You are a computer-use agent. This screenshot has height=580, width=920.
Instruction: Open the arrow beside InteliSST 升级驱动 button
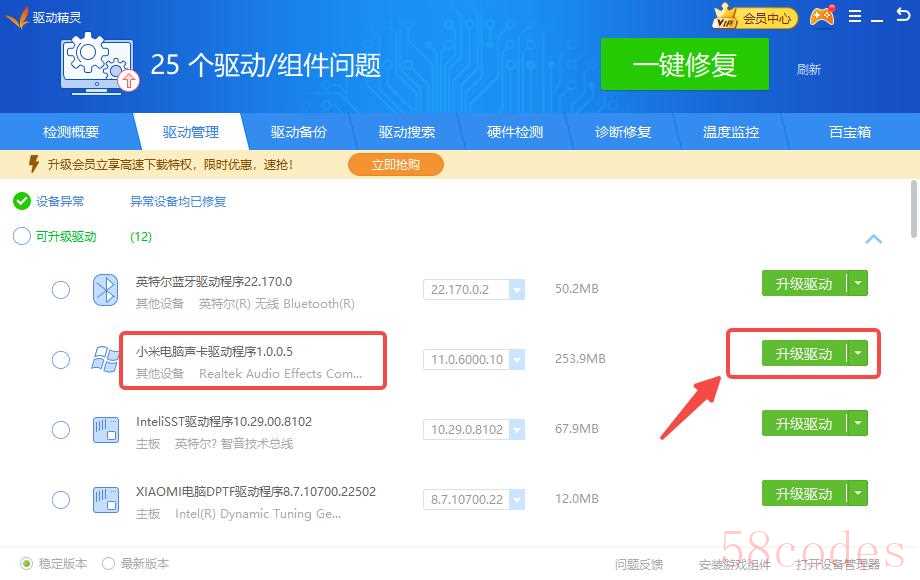pos(858,423)
